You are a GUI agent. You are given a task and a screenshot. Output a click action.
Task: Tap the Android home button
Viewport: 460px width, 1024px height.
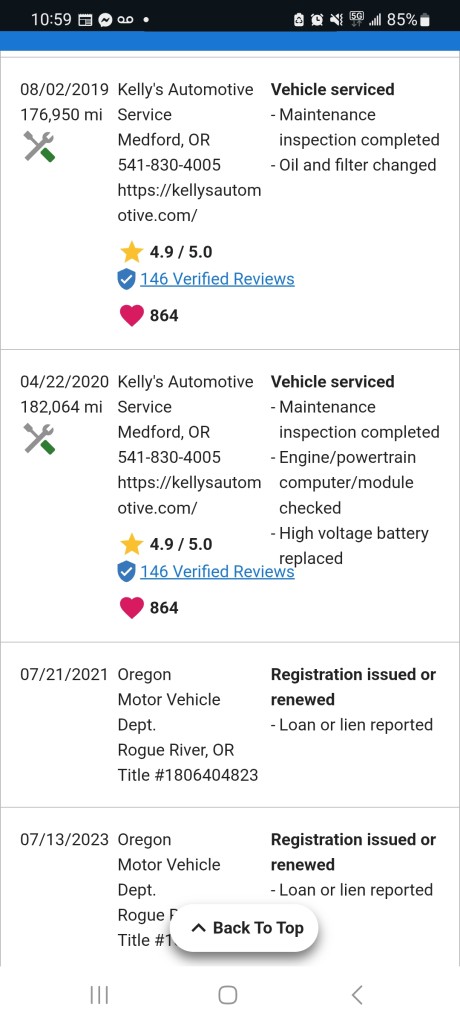tap(227, 995)
